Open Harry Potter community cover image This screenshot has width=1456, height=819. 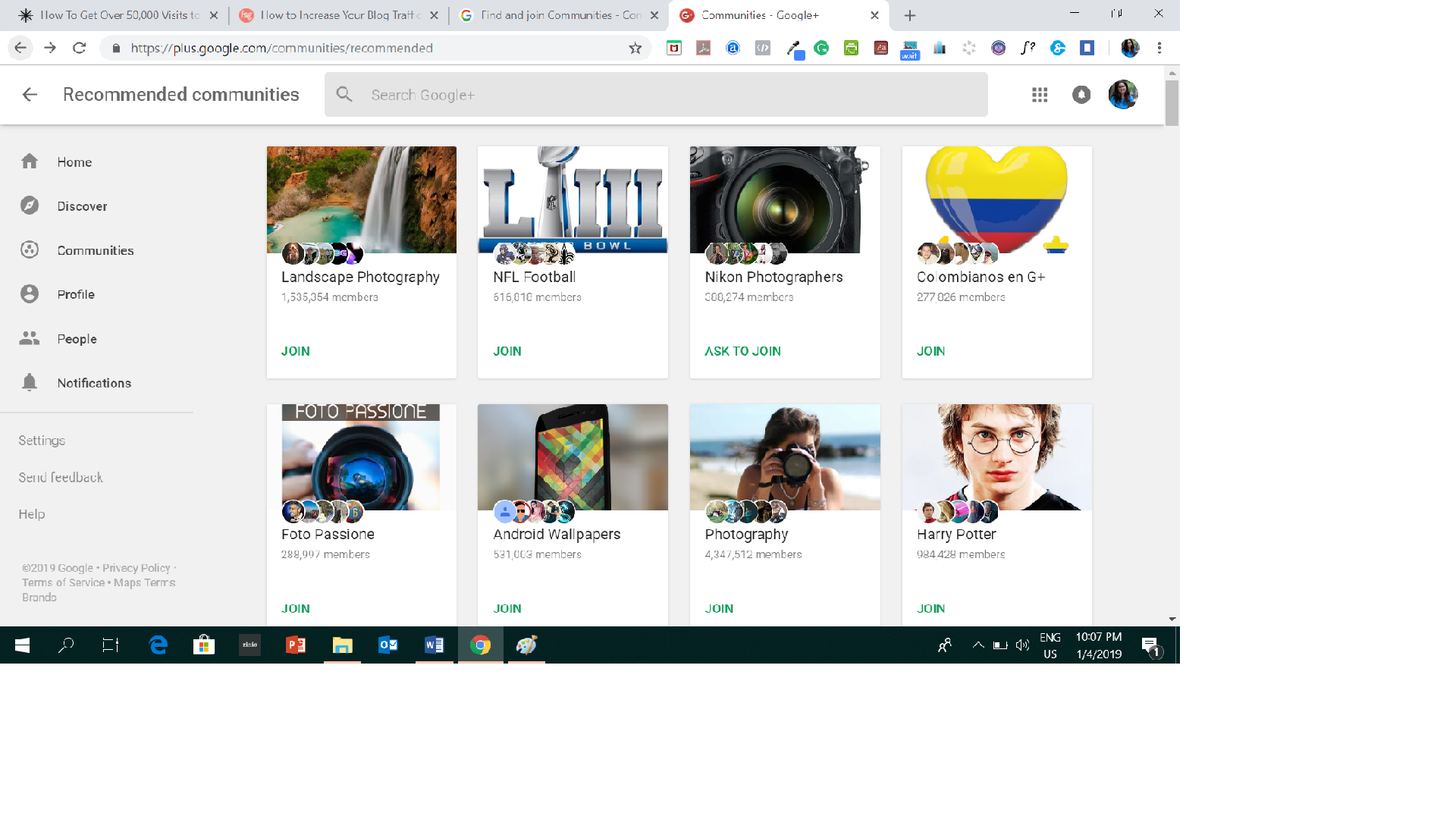coord(997,457)
